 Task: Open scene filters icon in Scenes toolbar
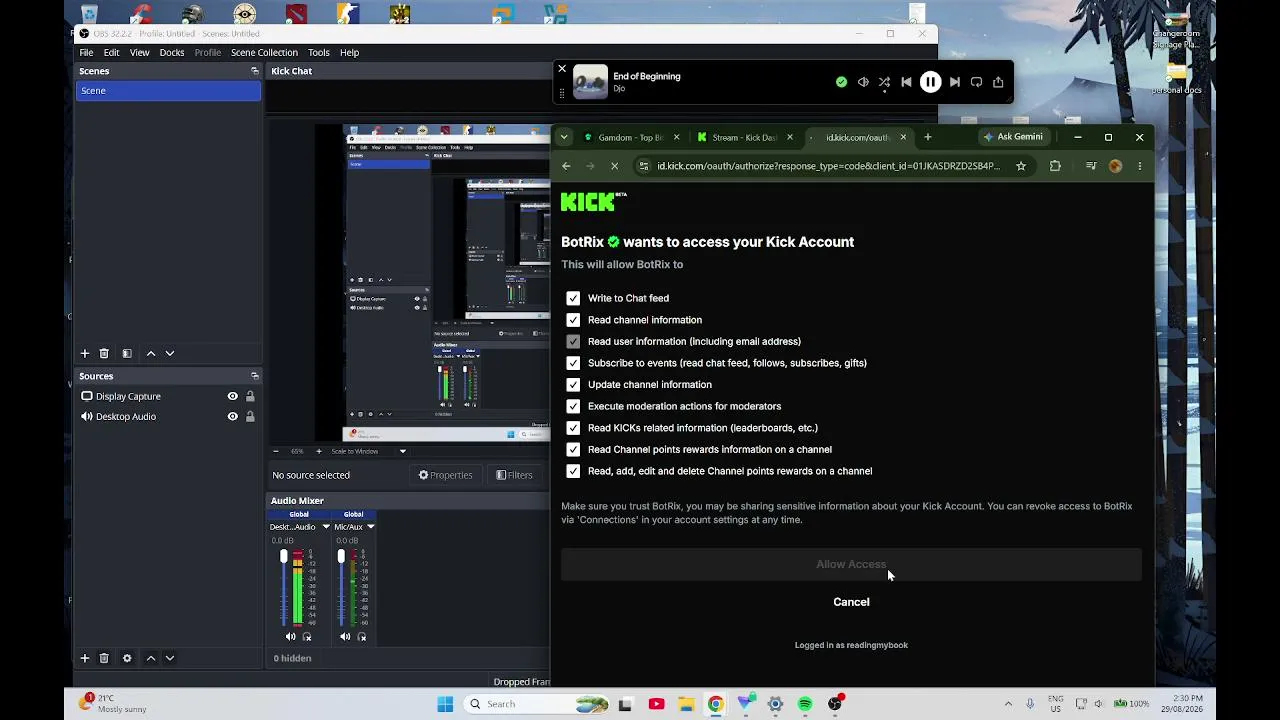click(x=127, y=353)
